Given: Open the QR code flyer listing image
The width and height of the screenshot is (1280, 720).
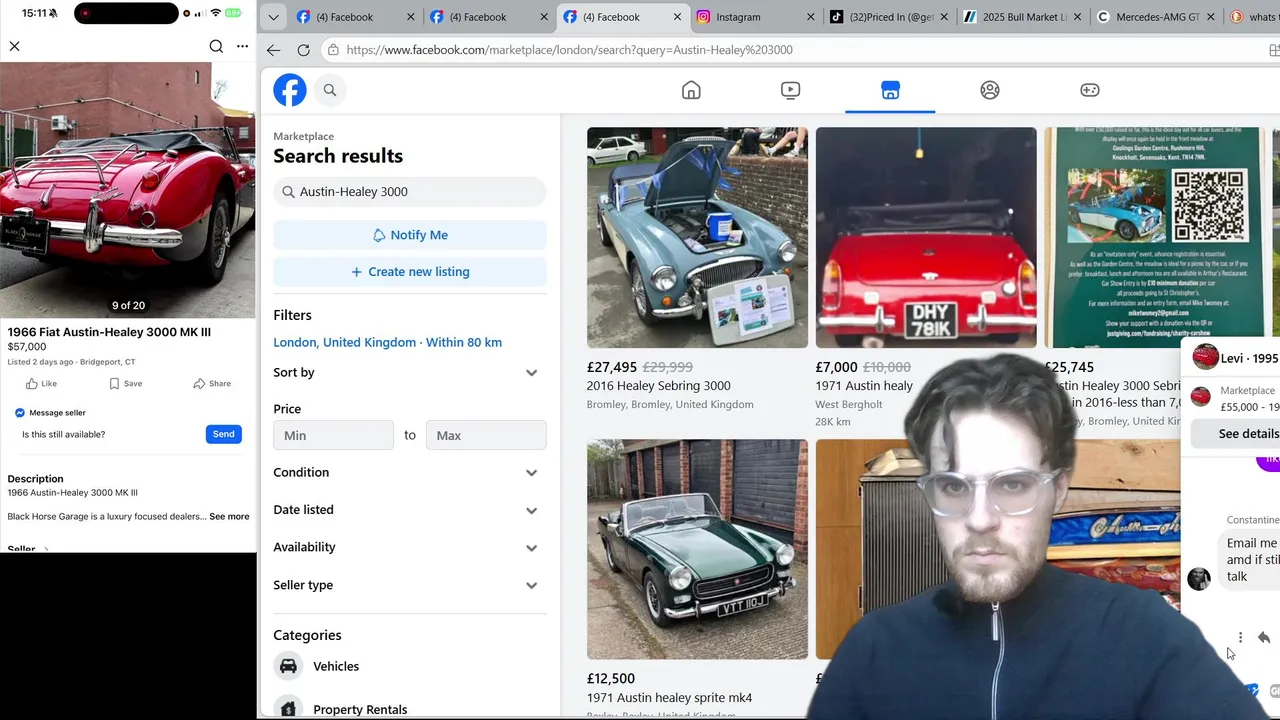Looking at the screenshot, I should [1154, 237].
